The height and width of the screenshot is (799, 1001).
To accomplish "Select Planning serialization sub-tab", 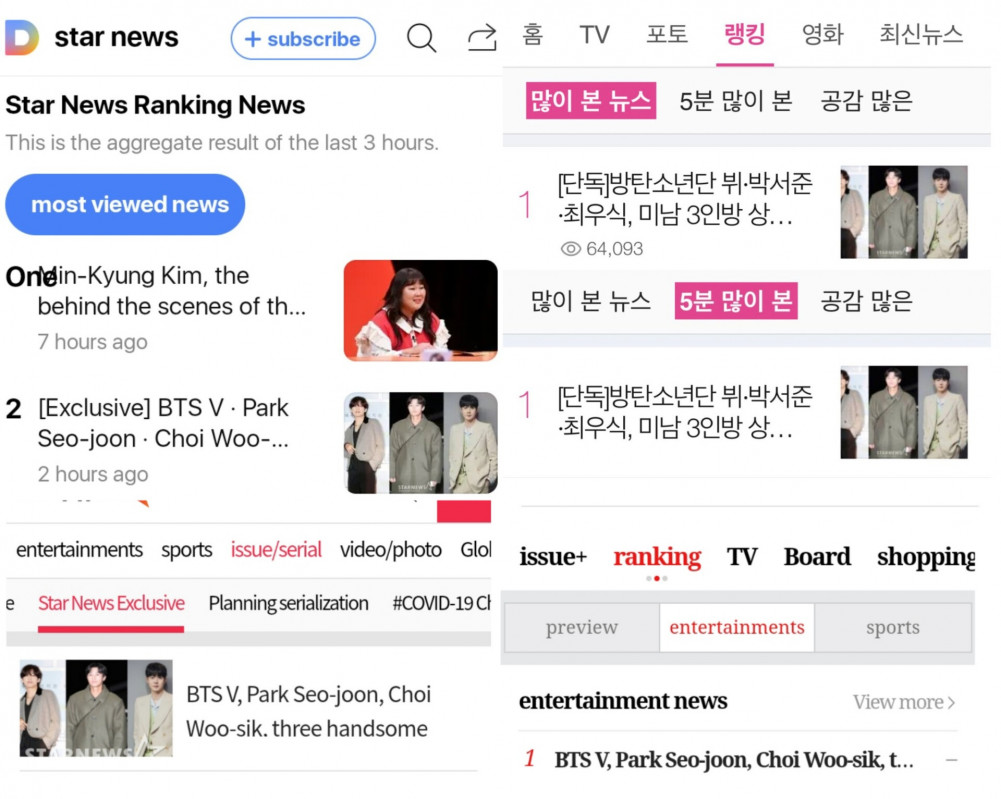I will (x=289, y=603).
